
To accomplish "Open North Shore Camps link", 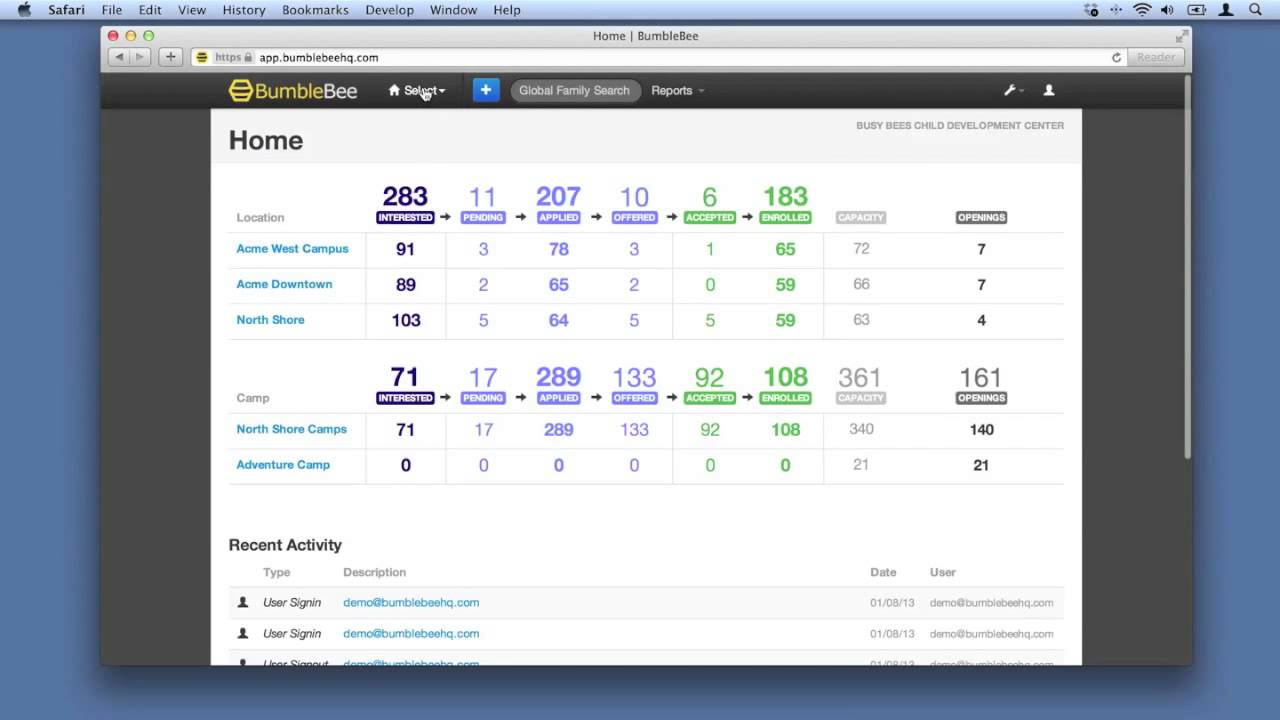I will click(291, 429).
